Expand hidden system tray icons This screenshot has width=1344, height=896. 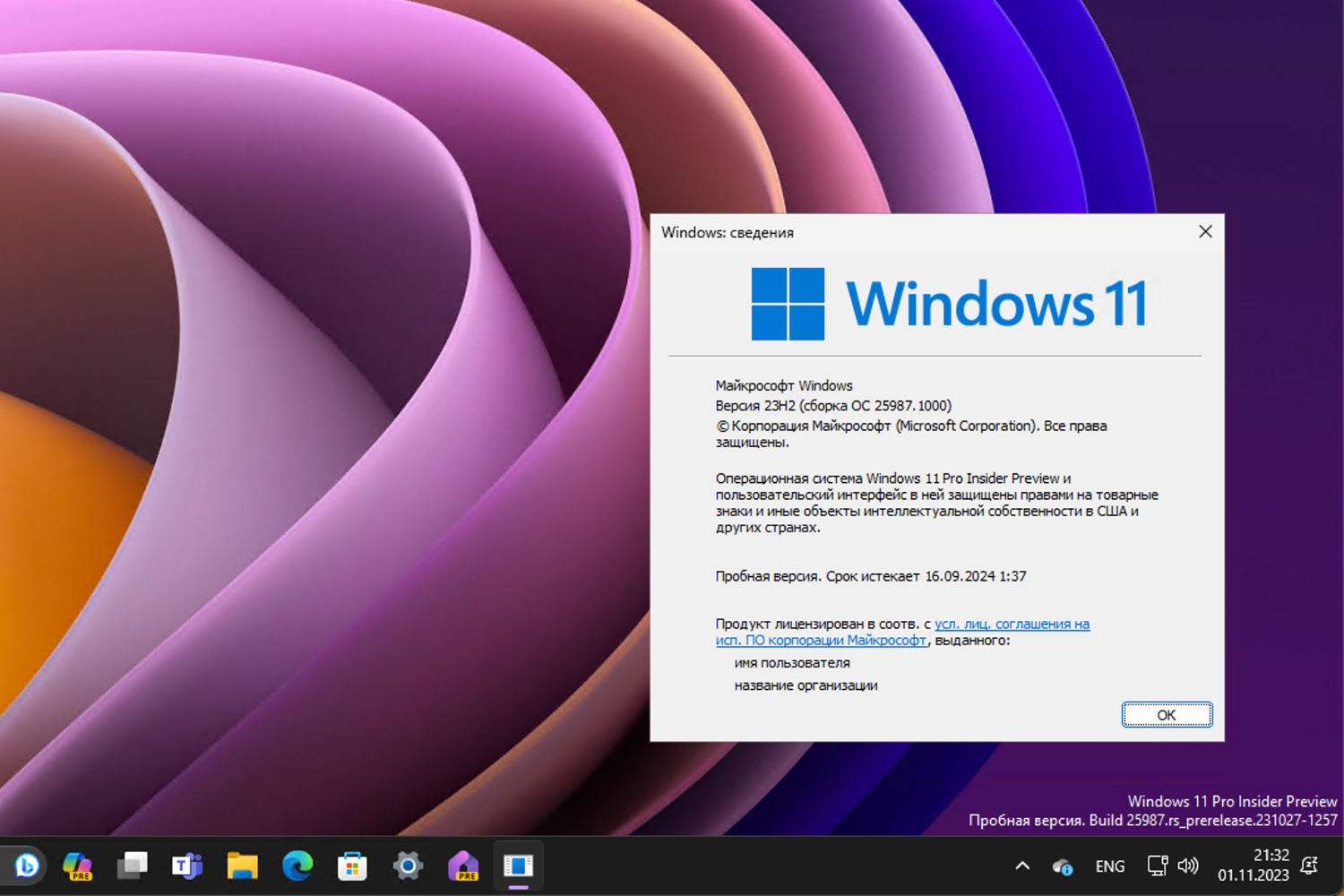pyautogui.click(x=1021, y=866)
